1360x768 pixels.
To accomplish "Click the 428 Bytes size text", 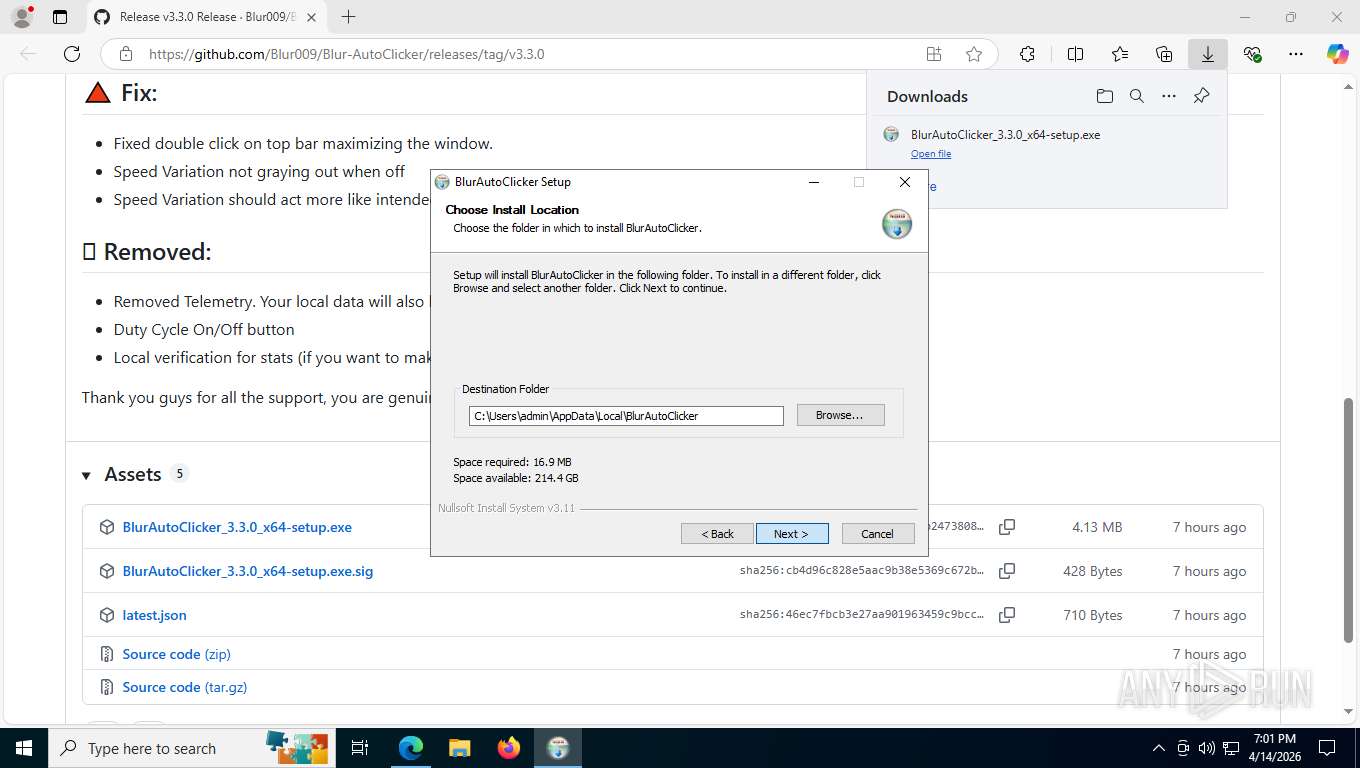I will [x=1093, y=571].
